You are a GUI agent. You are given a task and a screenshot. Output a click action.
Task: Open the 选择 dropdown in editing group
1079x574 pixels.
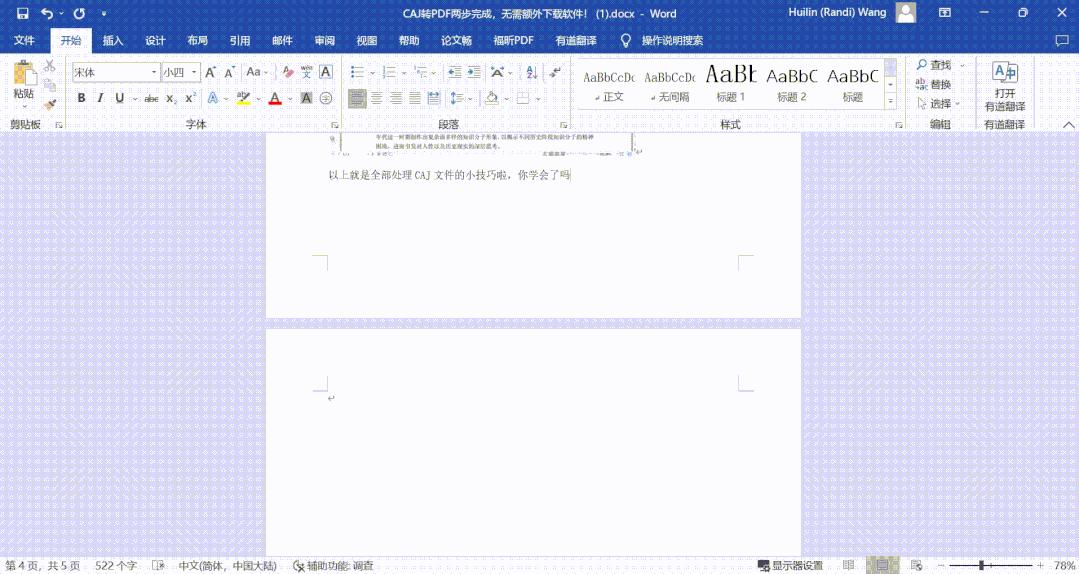pyautogui.click(x=939, y=103)
